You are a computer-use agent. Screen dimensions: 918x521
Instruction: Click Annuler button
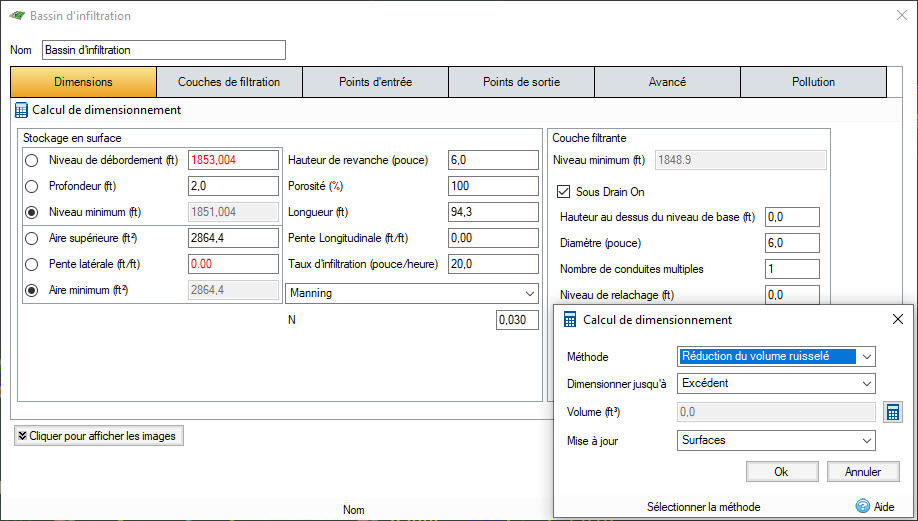[x=863, y=472]
